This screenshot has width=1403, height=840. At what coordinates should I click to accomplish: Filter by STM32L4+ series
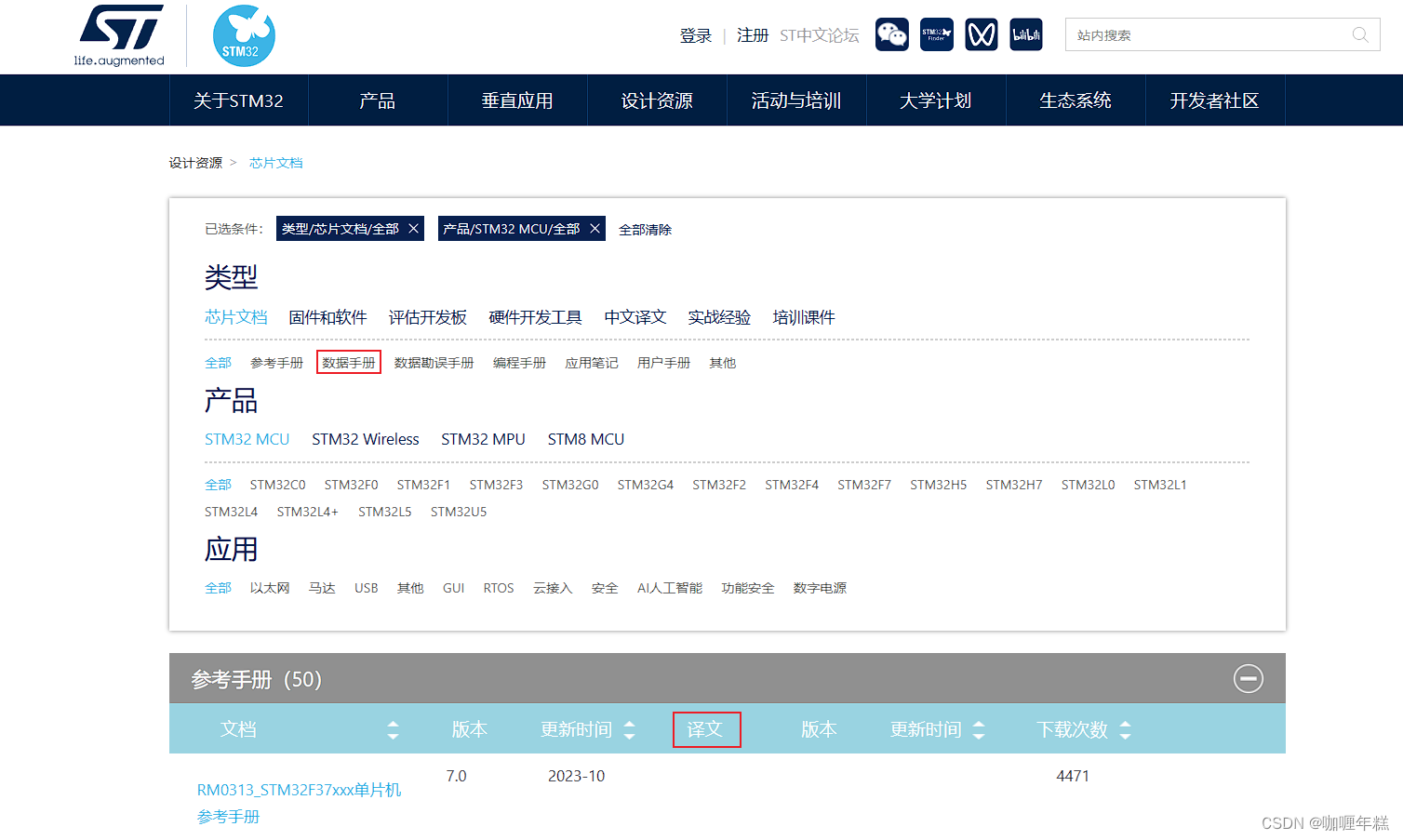click(308, 512)
